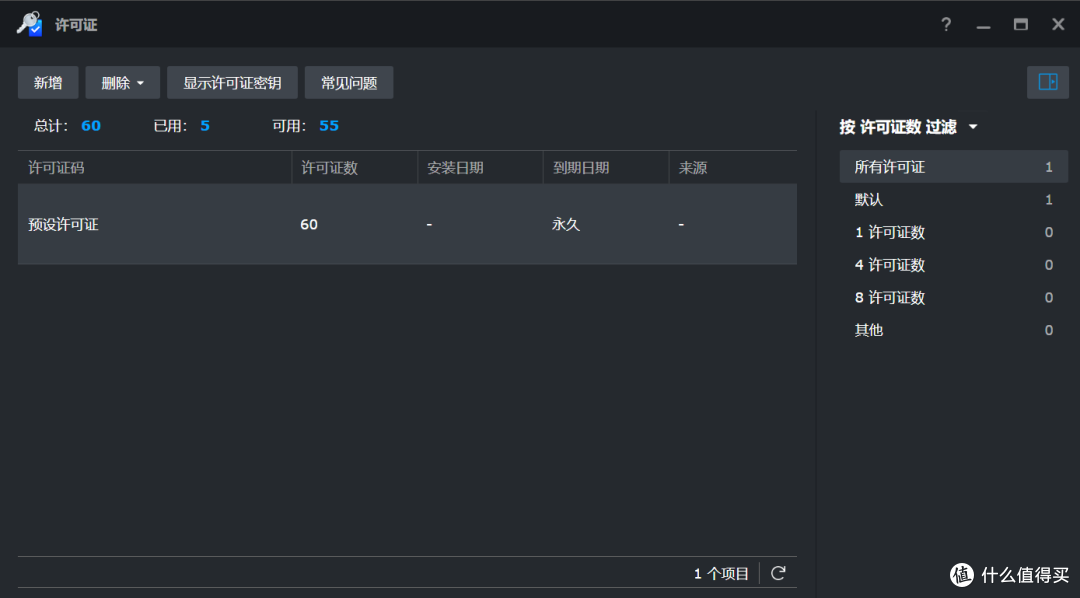
Task: Click the 60 license count cell
Action: [x=309, y=225]
